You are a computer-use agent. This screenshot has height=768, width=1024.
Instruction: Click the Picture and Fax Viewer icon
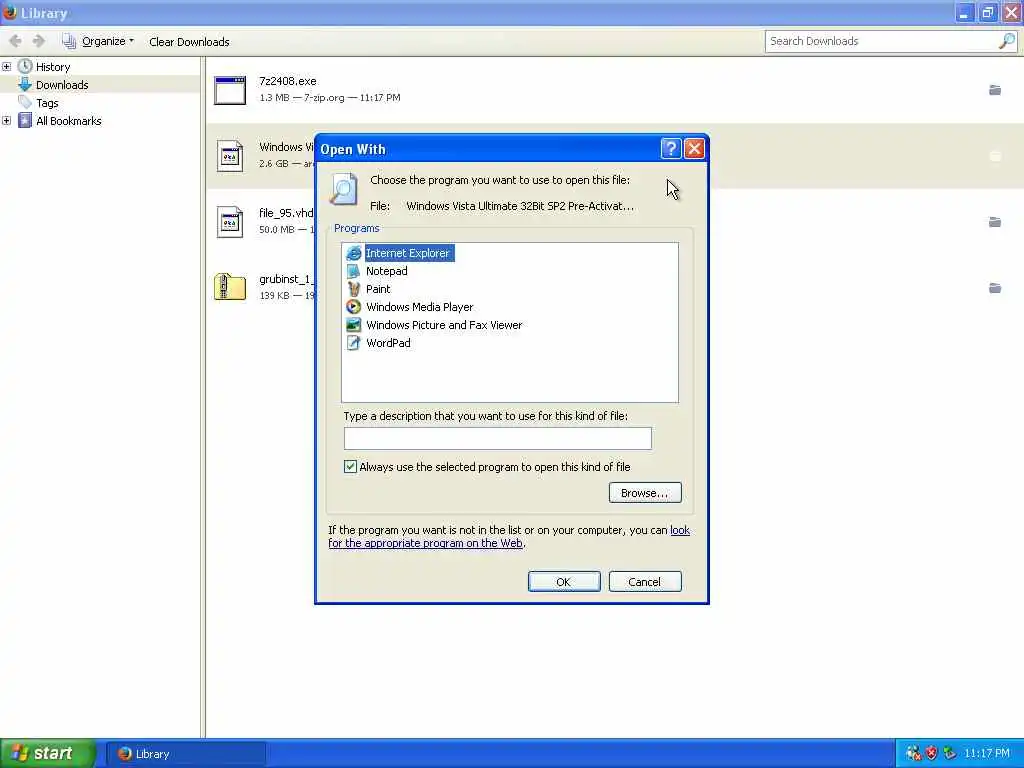pyautogui.click(x=353, y=325)
